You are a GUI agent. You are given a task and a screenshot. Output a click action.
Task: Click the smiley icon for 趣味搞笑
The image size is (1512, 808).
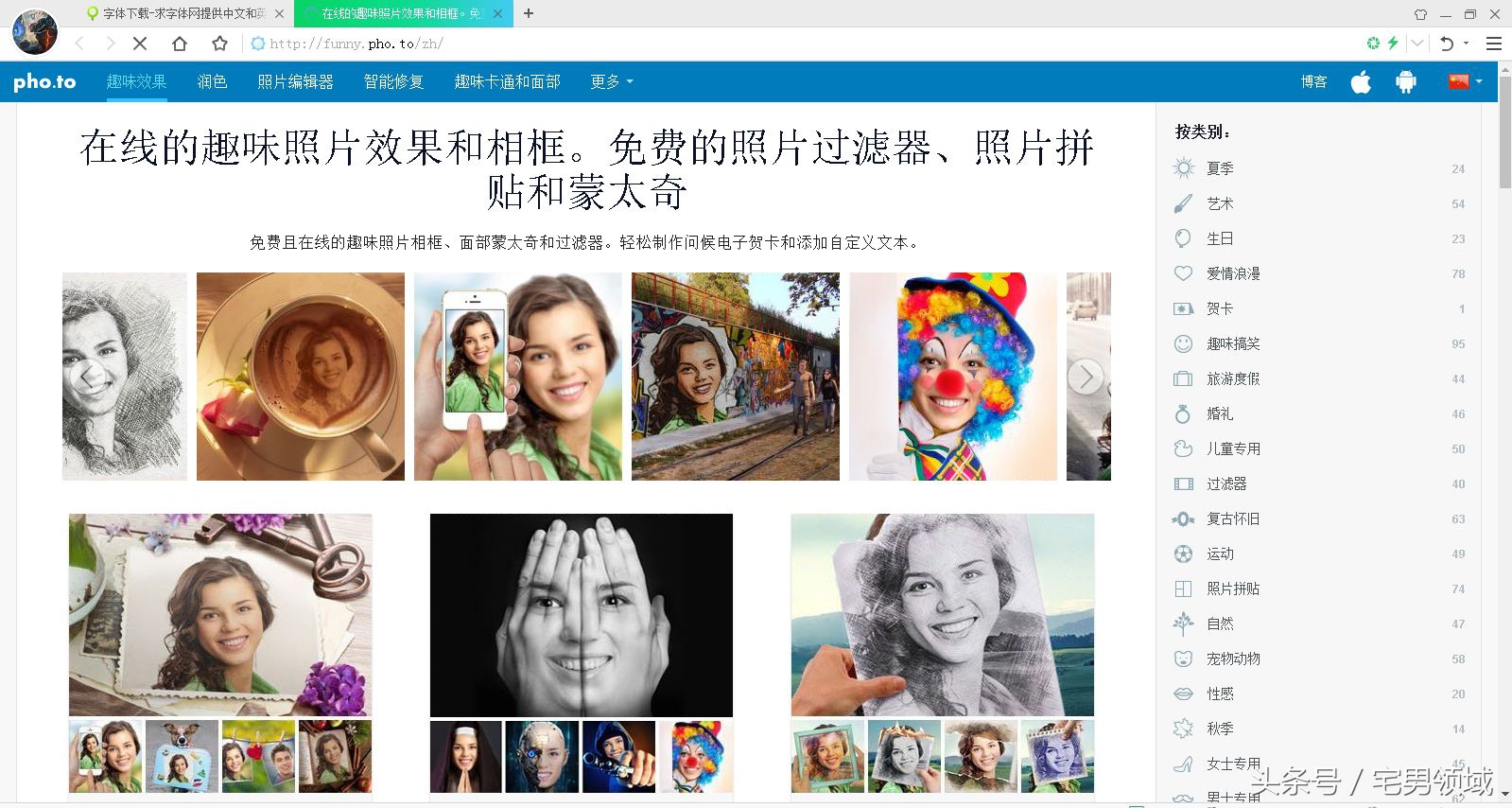[x=1183, y=343]
